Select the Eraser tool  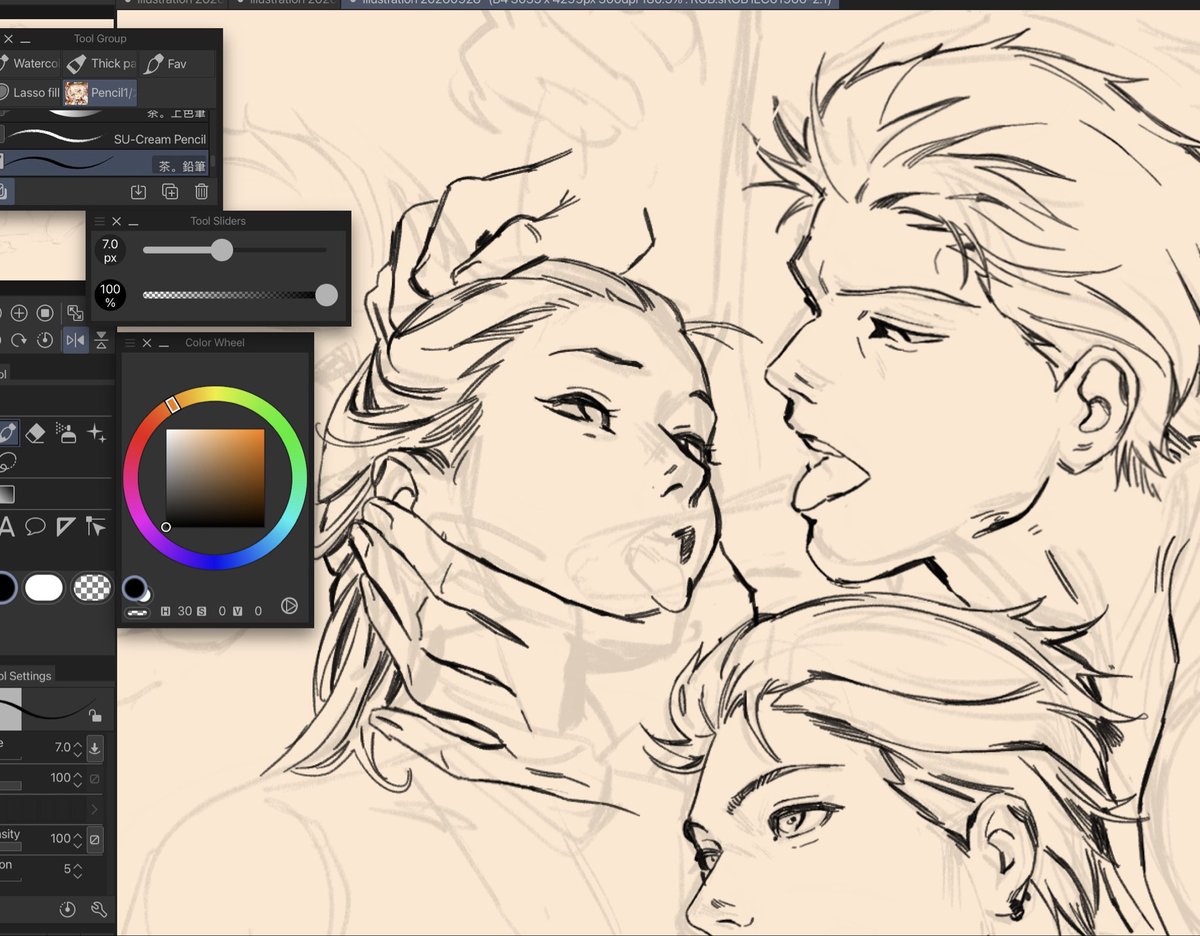tap(35, 433)
